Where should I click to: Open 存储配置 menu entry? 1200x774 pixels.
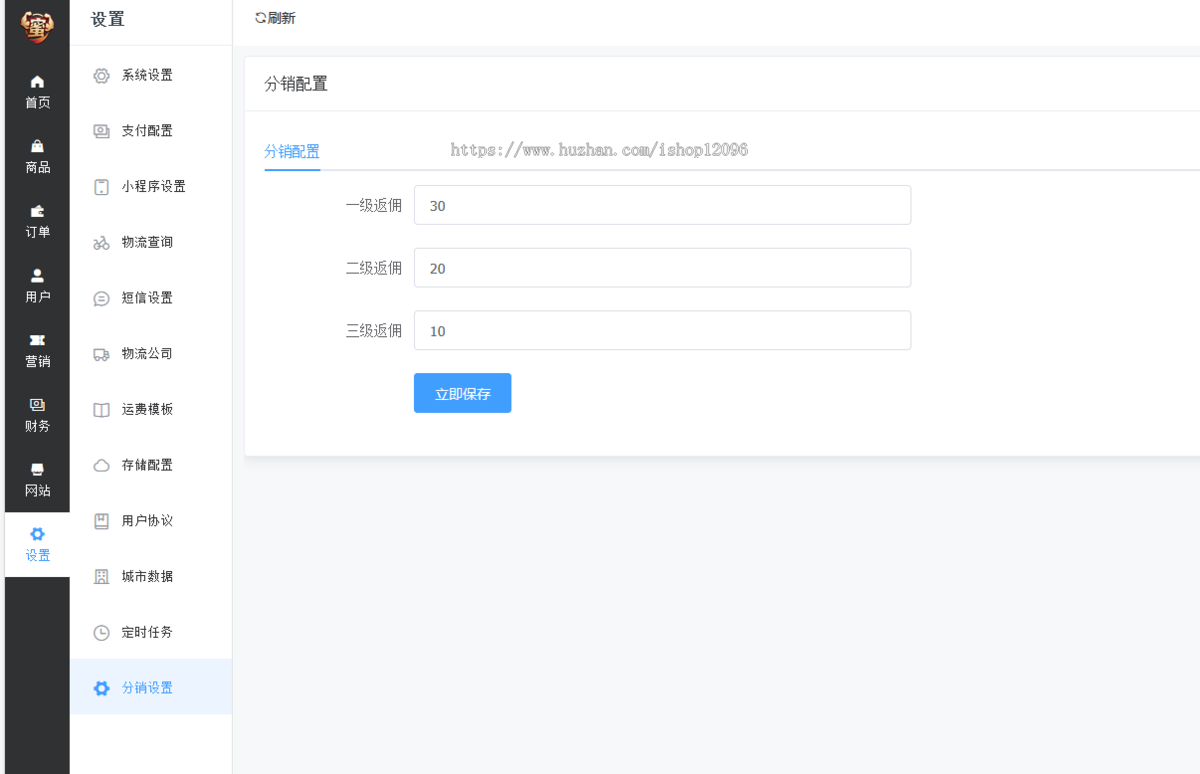pyautogui.click(x=151, y=465)
